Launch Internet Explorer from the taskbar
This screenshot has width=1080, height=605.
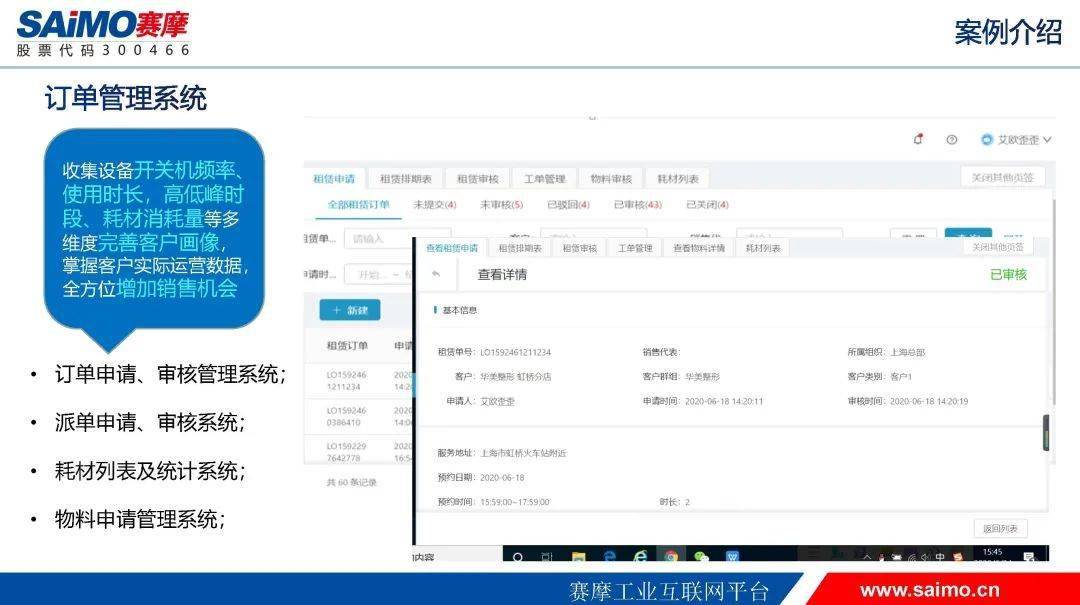pyautogui.click(x=640, y=556)
